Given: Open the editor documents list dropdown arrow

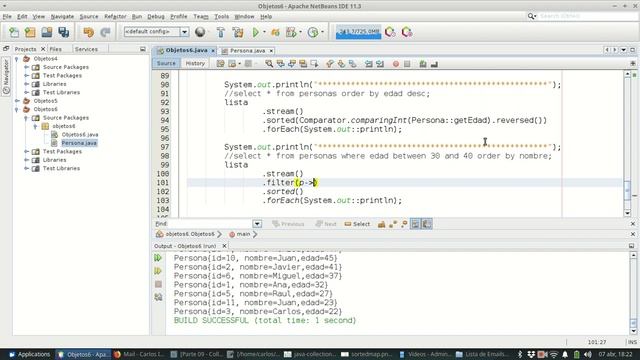Looking at the screenshot, I should [x=624, y=50].
